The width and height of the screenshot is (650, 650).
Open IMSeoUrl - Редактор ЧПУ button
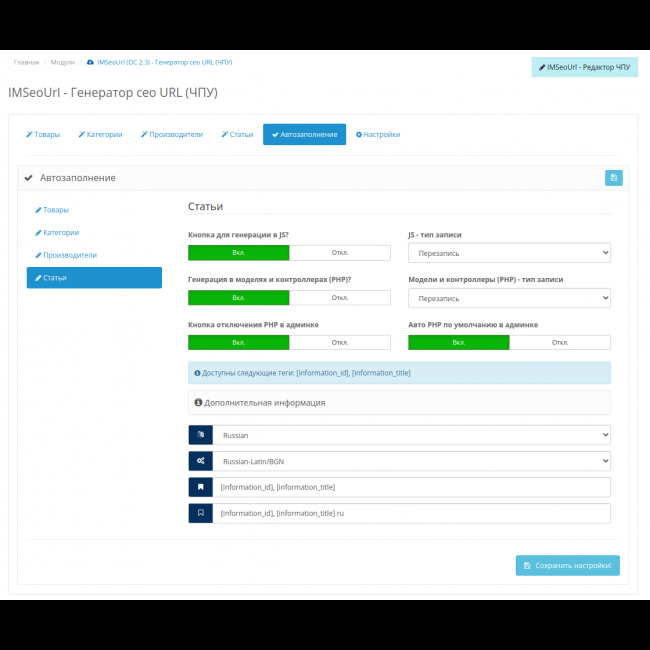click(x=584, y=67)
